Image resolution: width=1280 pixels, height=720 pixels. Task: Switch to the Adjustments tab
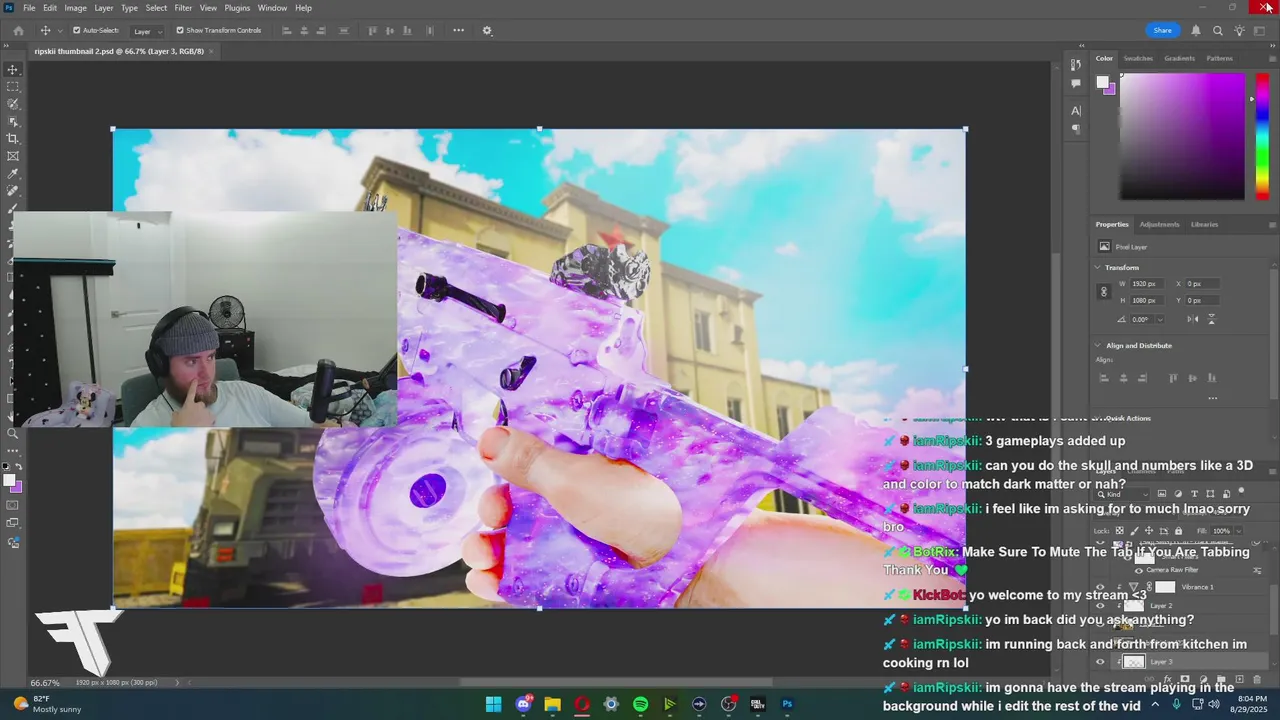coord(1159,224)
